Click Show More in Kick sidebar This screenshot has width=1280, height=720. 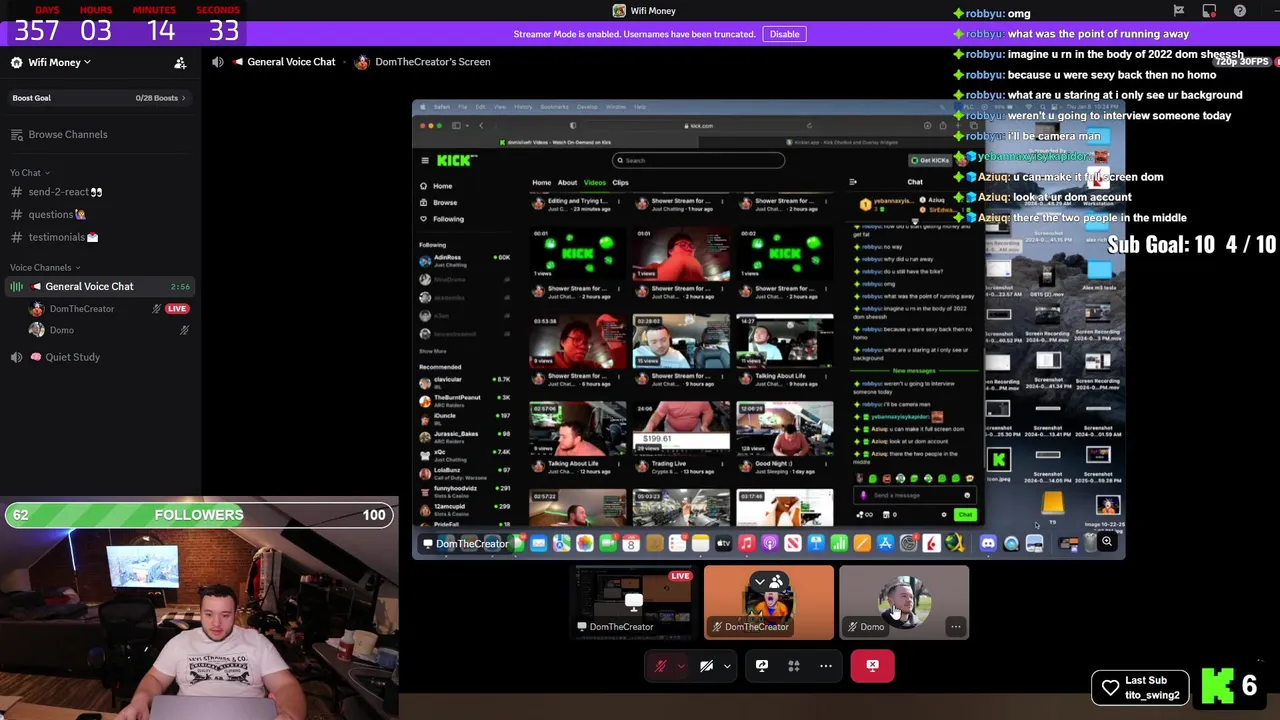click(x=432, y=352)
